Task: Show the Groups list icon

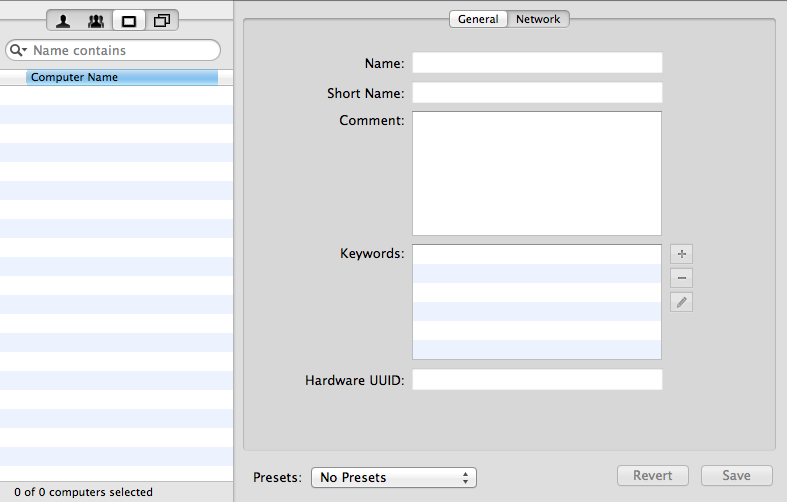Action: point(96,21)
